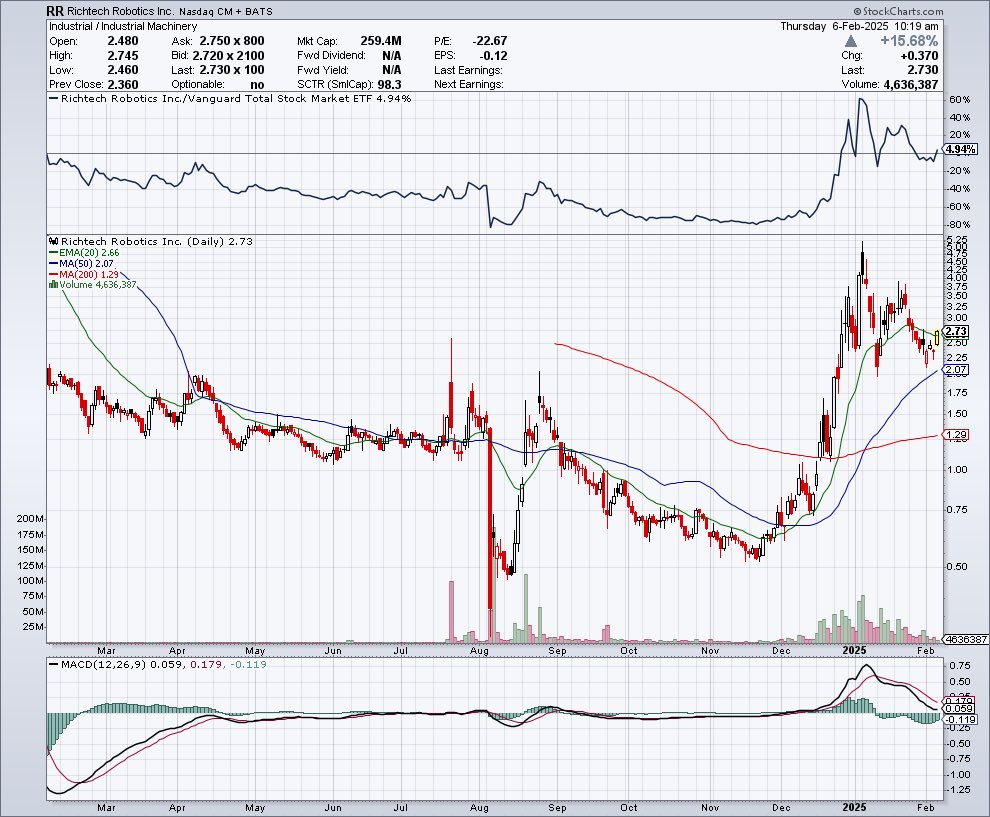Viewport: 990px width, 817px height.
Task: Click the 100M label on the volume scale
Action: (31, 581)
